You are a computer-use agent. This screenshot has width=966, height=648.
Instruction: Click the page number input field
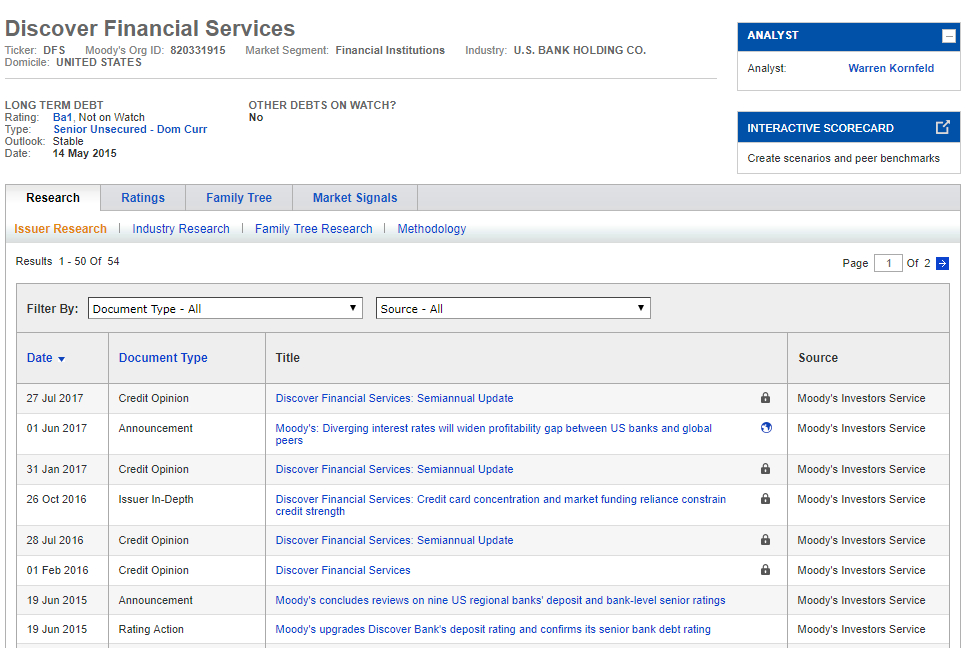tap(888, 263)
